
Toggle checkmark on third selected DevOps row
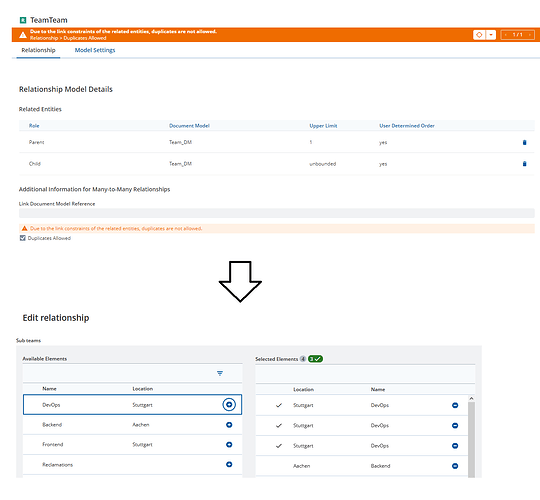279,446
